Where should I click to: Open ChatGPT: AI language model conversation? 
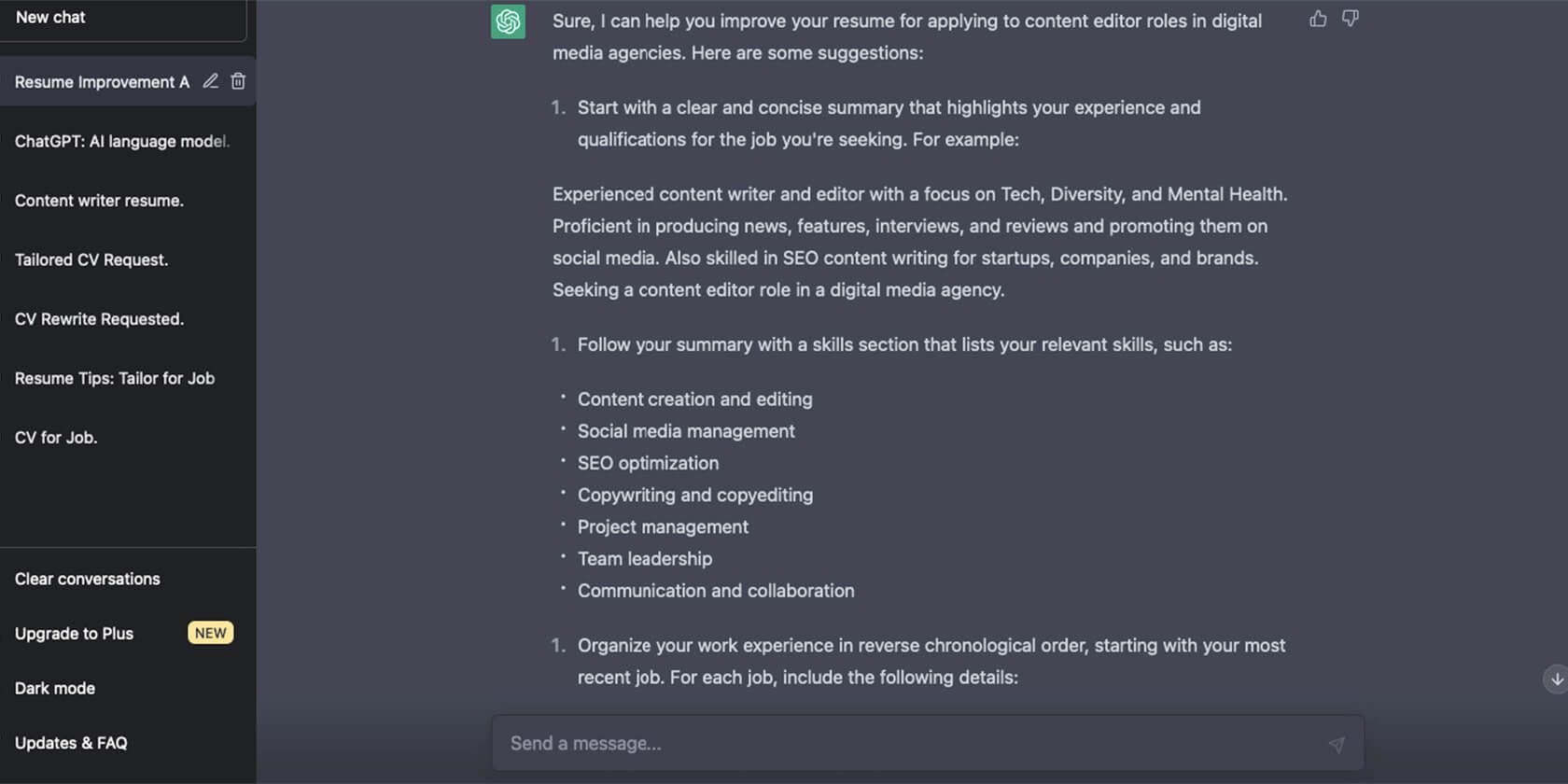point(121,141)
